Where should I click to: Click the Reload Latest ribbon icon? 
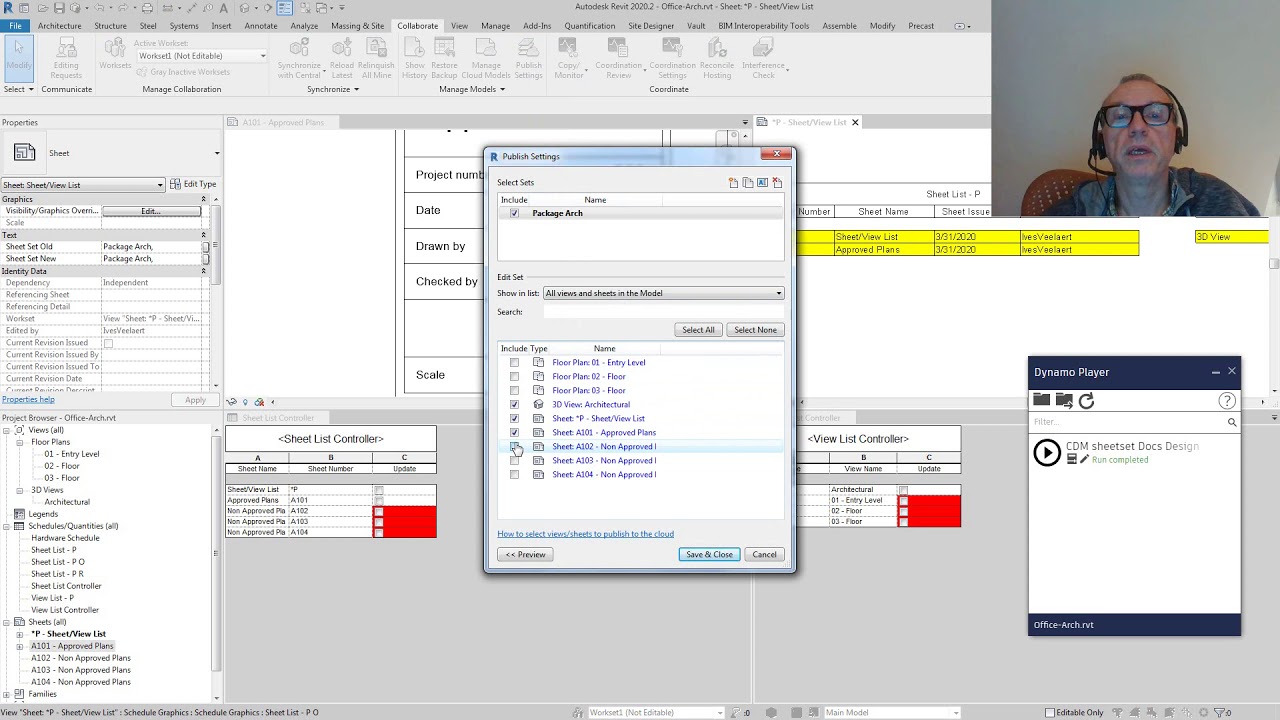tap(341, 60)
